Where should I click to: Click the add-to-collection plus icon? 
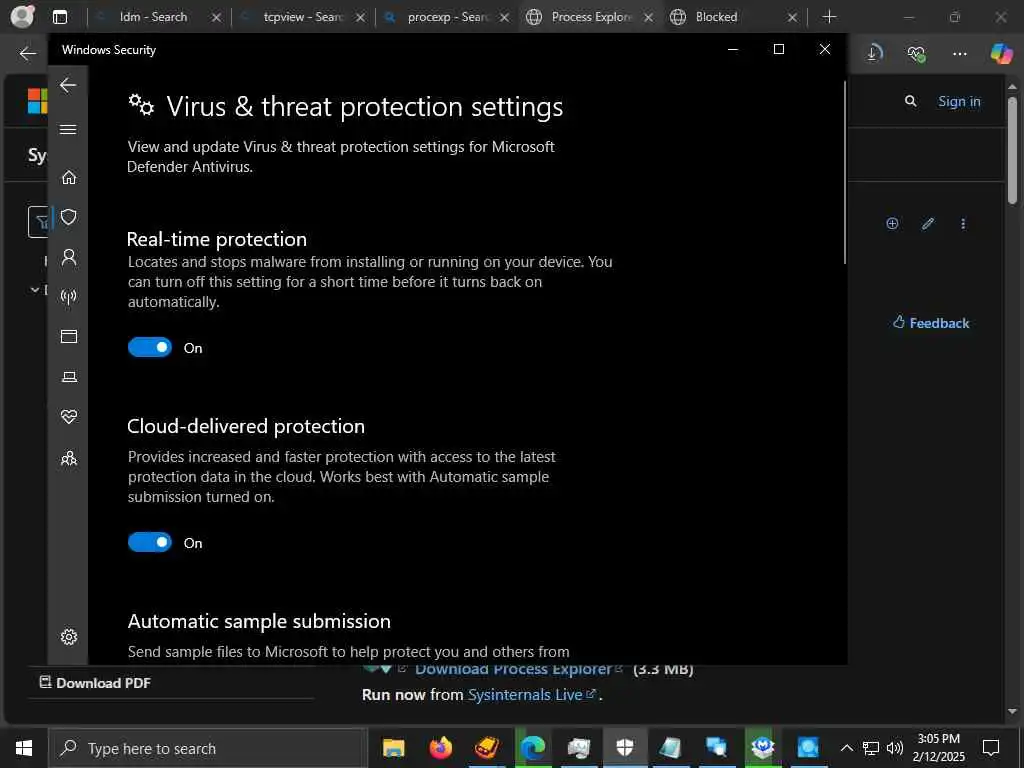[892, 223]
